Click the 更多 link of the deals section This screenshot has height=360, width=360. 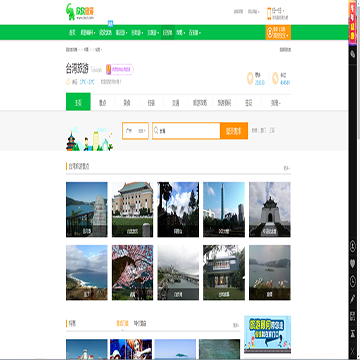click(236, 324)
